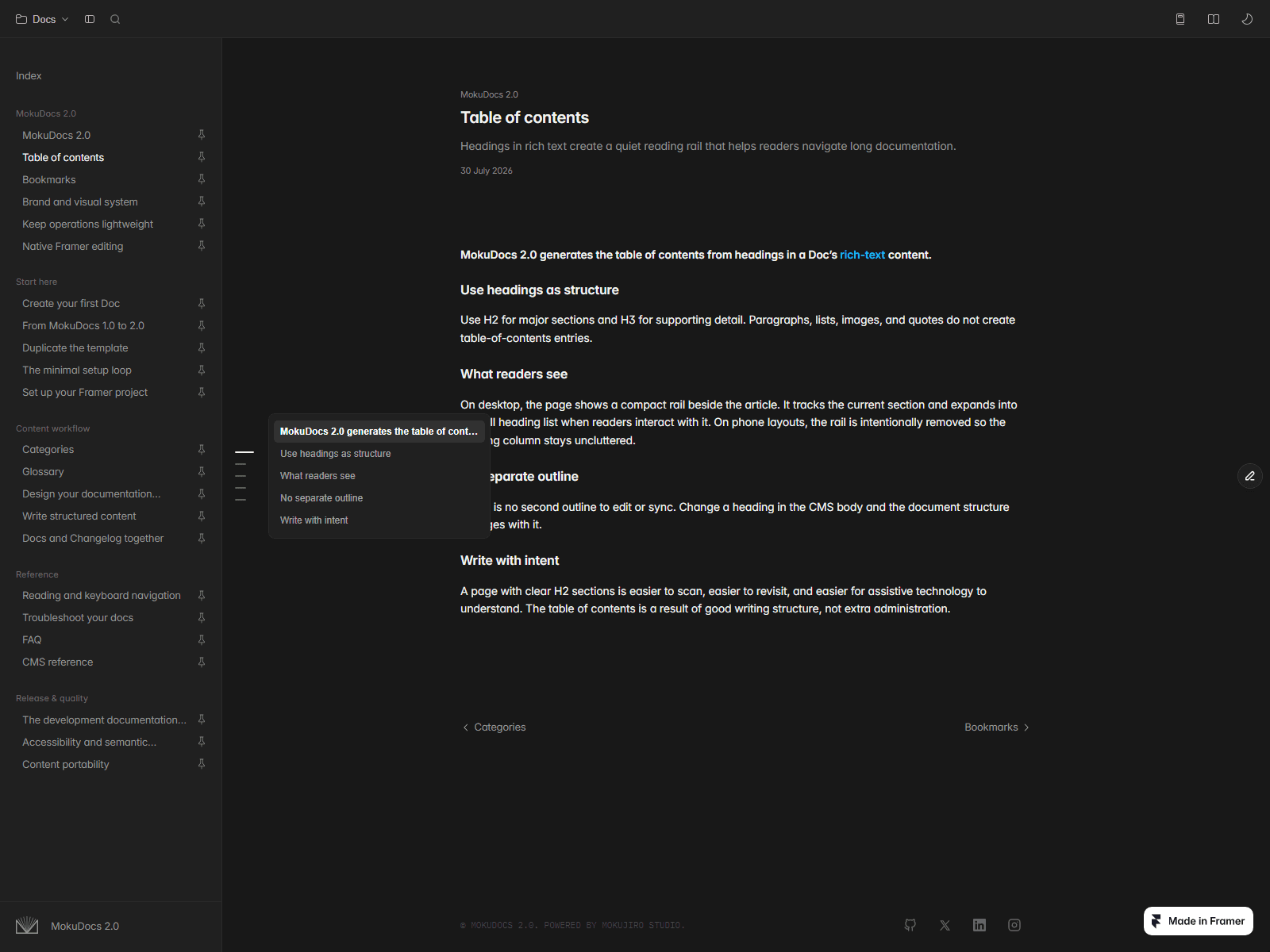Pin Reading and keyboard navigation entry
Viewport: 1270px width, 952px height.
202,595
